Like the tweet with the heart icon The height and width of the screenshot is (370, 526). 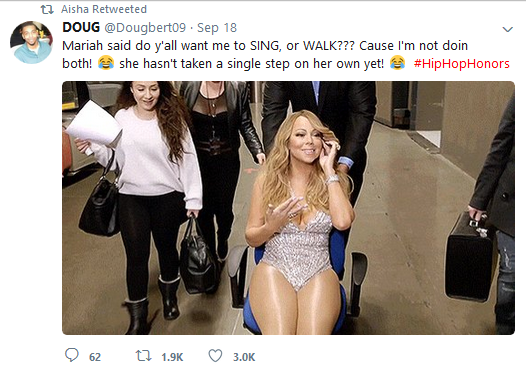click(x=215, y=356)
